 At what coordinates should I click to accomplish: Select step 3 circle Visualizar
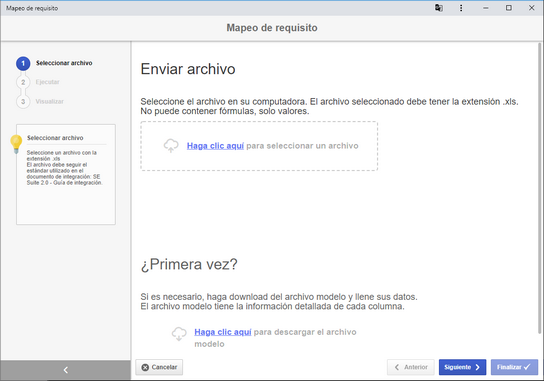click(23, 101)
